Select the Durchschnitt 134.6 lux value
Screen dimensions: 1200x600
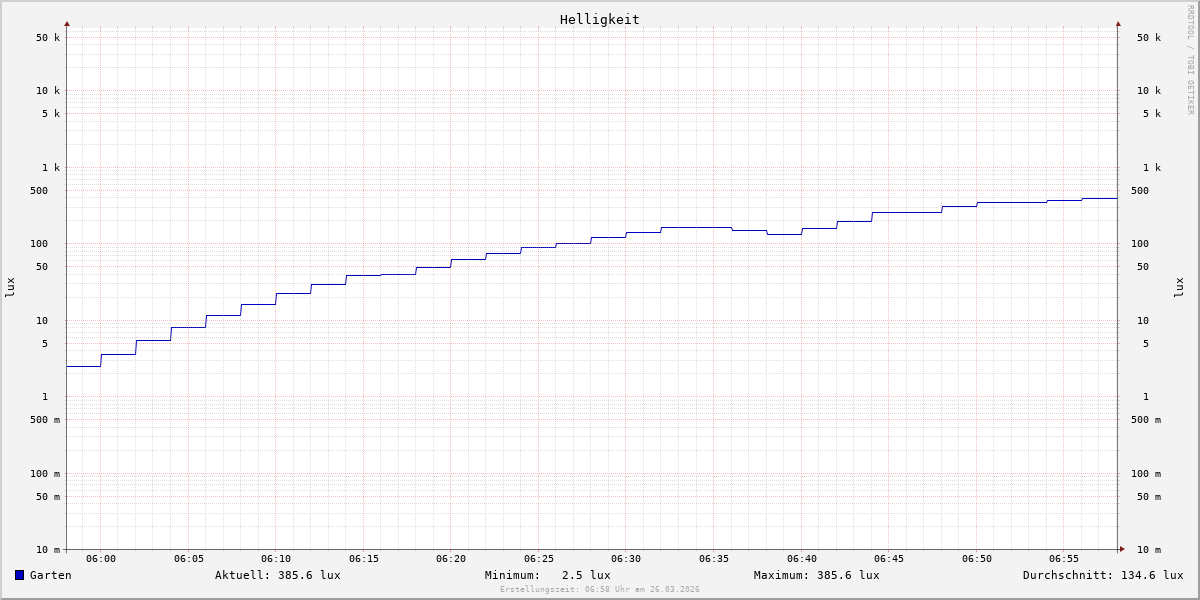tap(1102, 575)
